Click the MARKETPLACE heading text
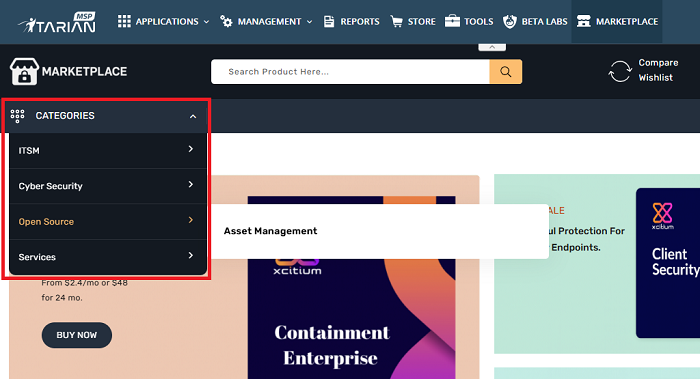Viewport: 700px width, 379px height. pyautogui.click(x=84, y=71)
